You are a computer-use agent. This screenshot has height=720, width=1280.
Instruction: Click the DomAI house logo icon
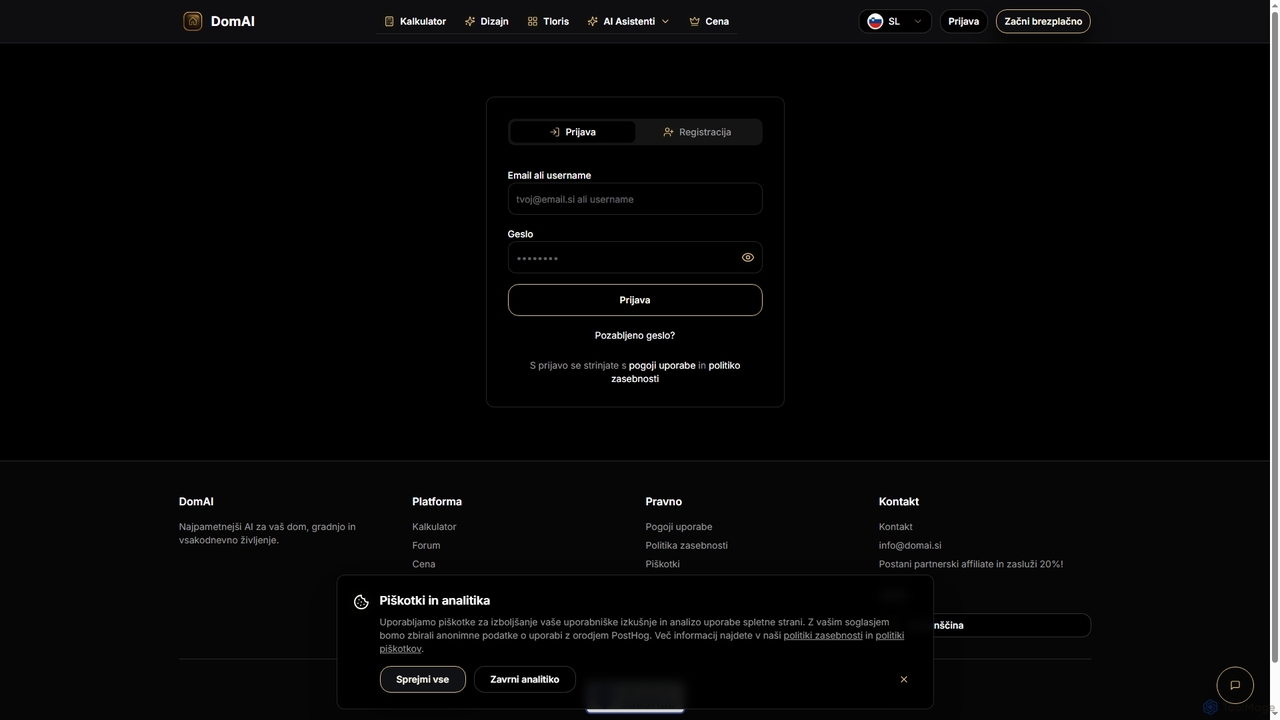193,21
